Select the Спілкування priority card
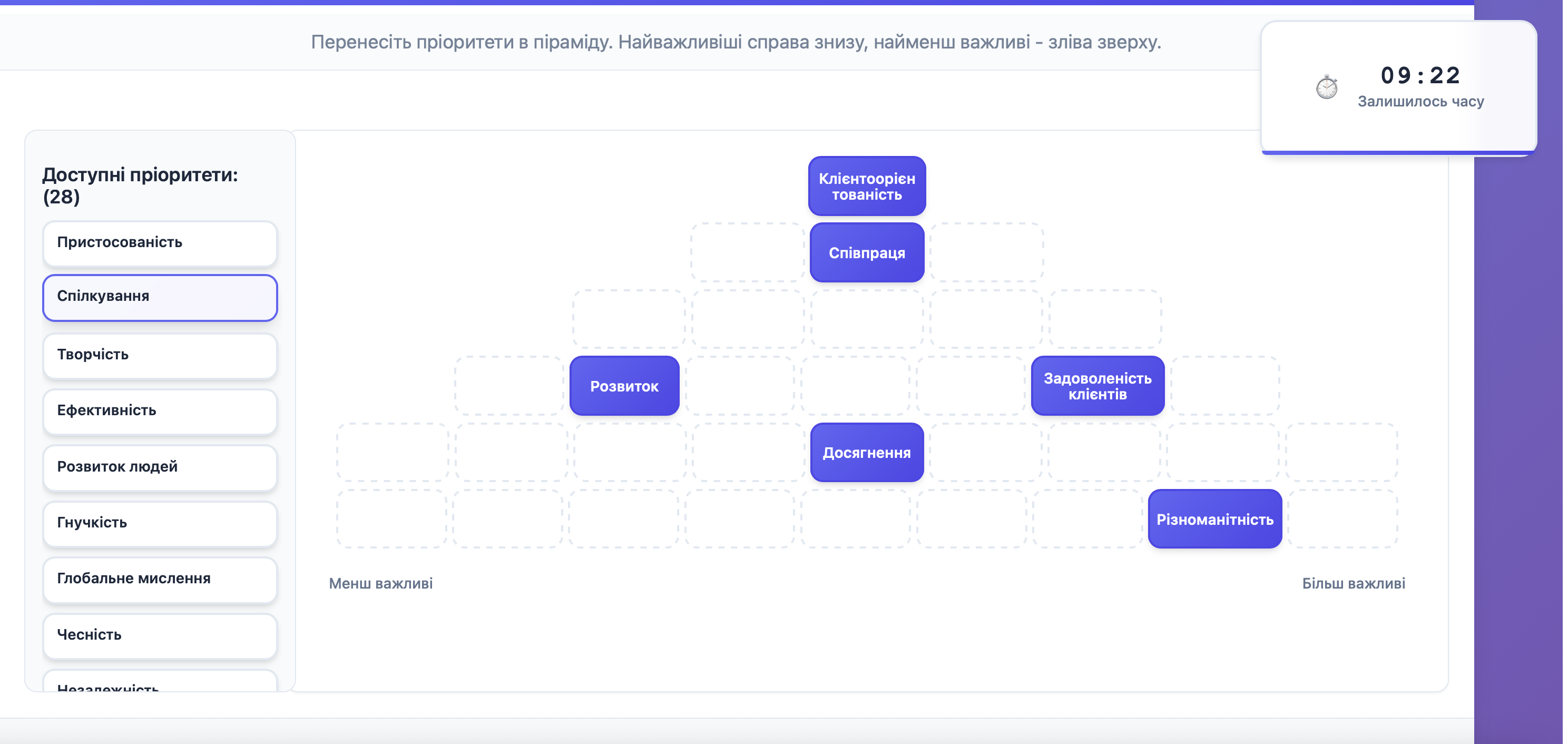This screenshot has height=744, width=1568. pos(160,297)
